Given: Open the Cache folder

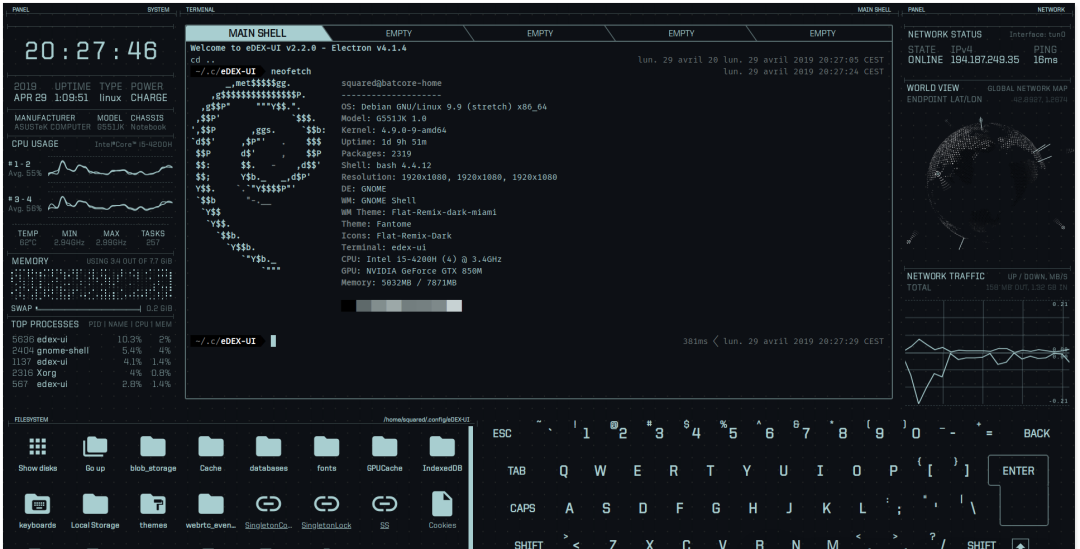Looking at the screenshot, I should (211, 447).
